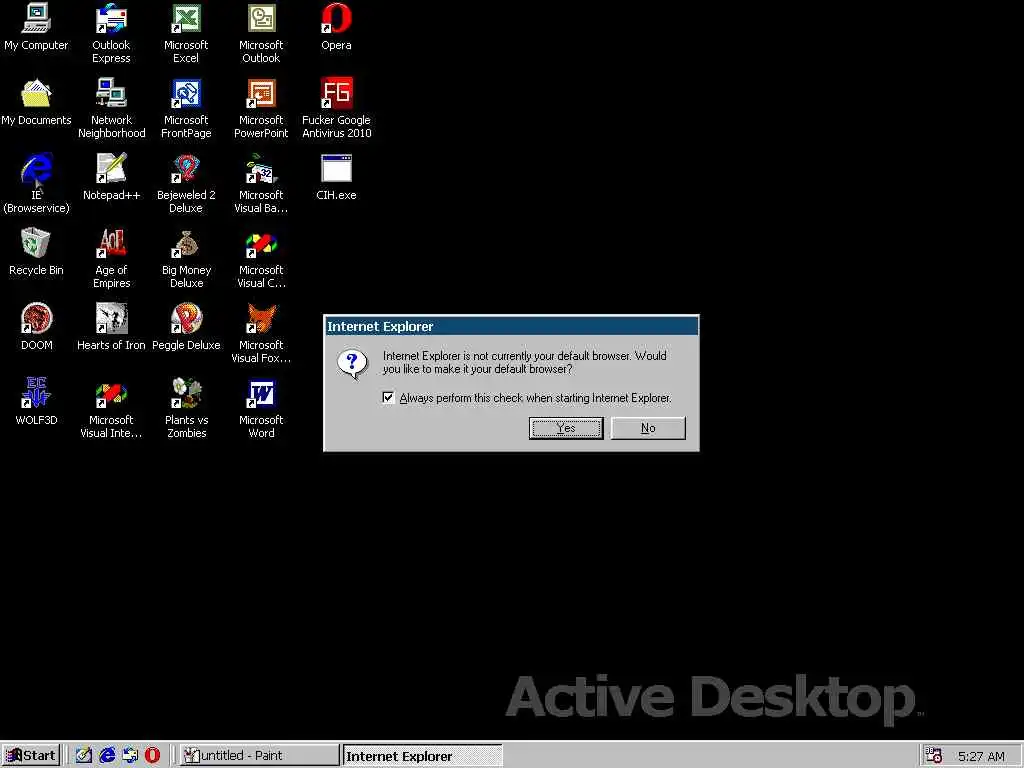Click Internet Explorer taskbar button
This screenshot has width=1024, height=768.
tap(423, 756)
